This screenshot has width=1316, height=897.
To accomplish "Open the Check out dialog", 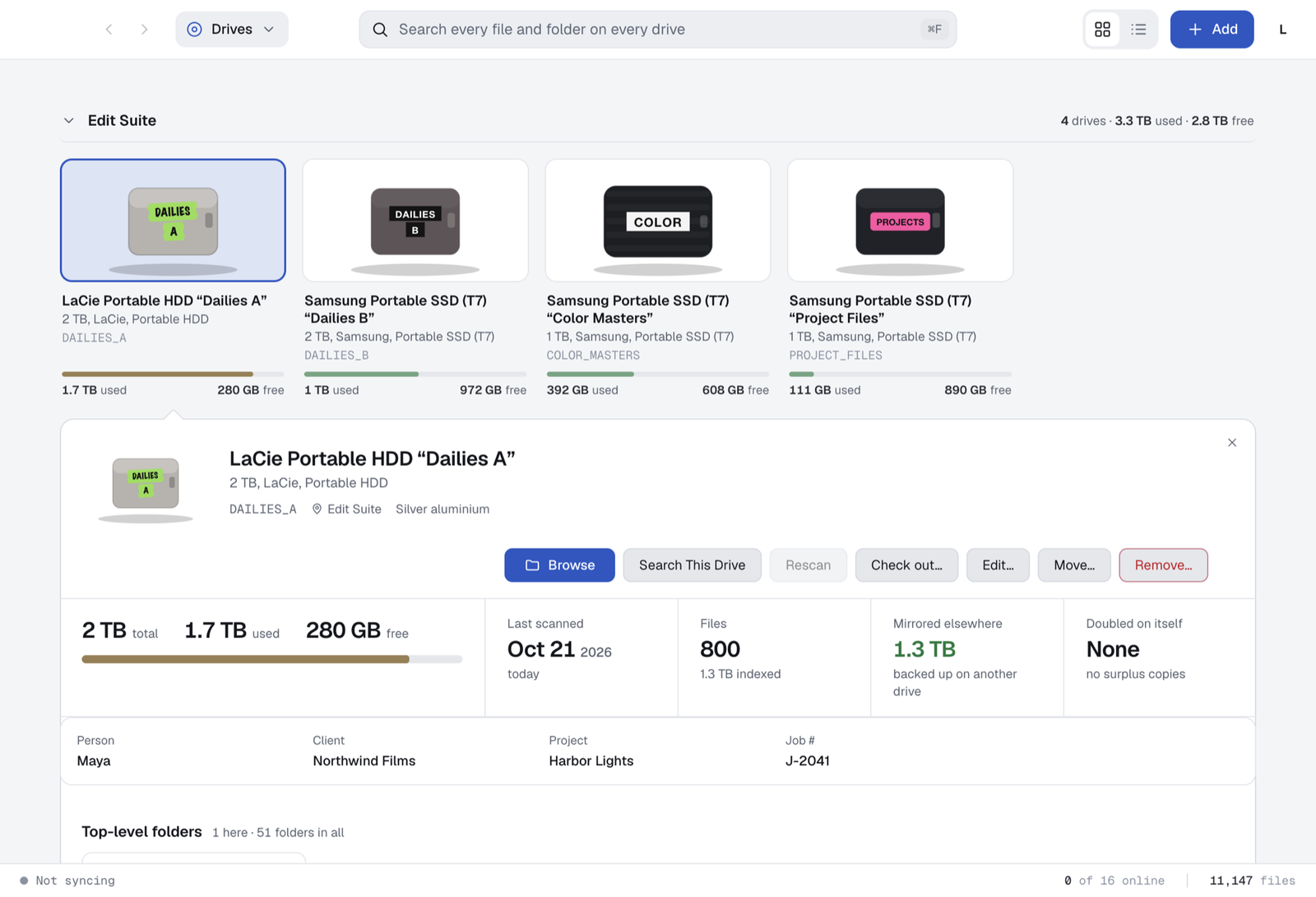I will click(906, 565).
